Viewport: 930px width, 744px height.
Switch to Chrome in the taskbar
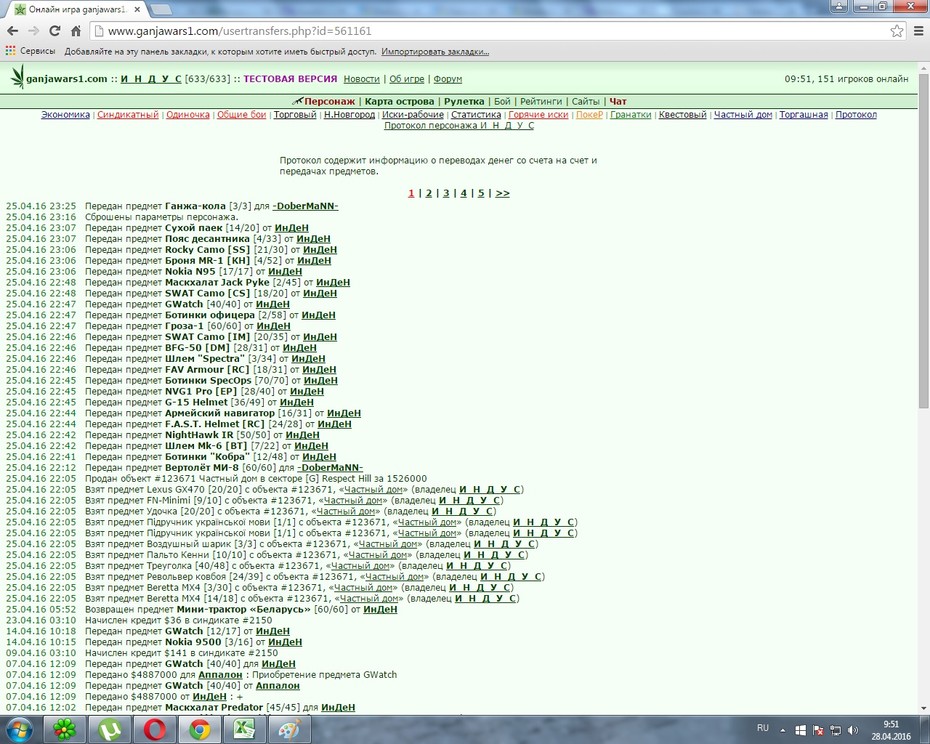point(199,729)
